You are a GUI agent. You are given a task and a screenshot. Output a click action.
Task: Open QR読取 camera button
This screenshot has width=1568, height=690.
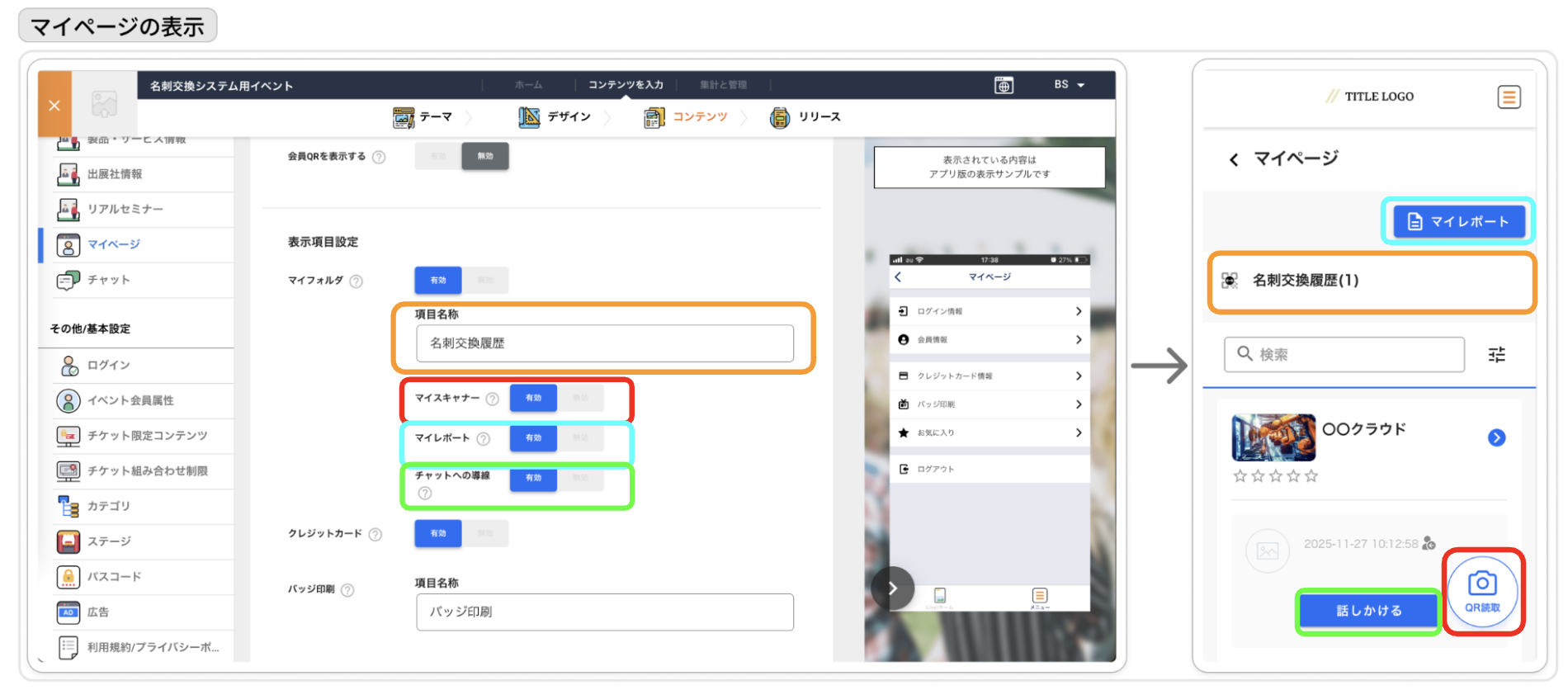1483,592
